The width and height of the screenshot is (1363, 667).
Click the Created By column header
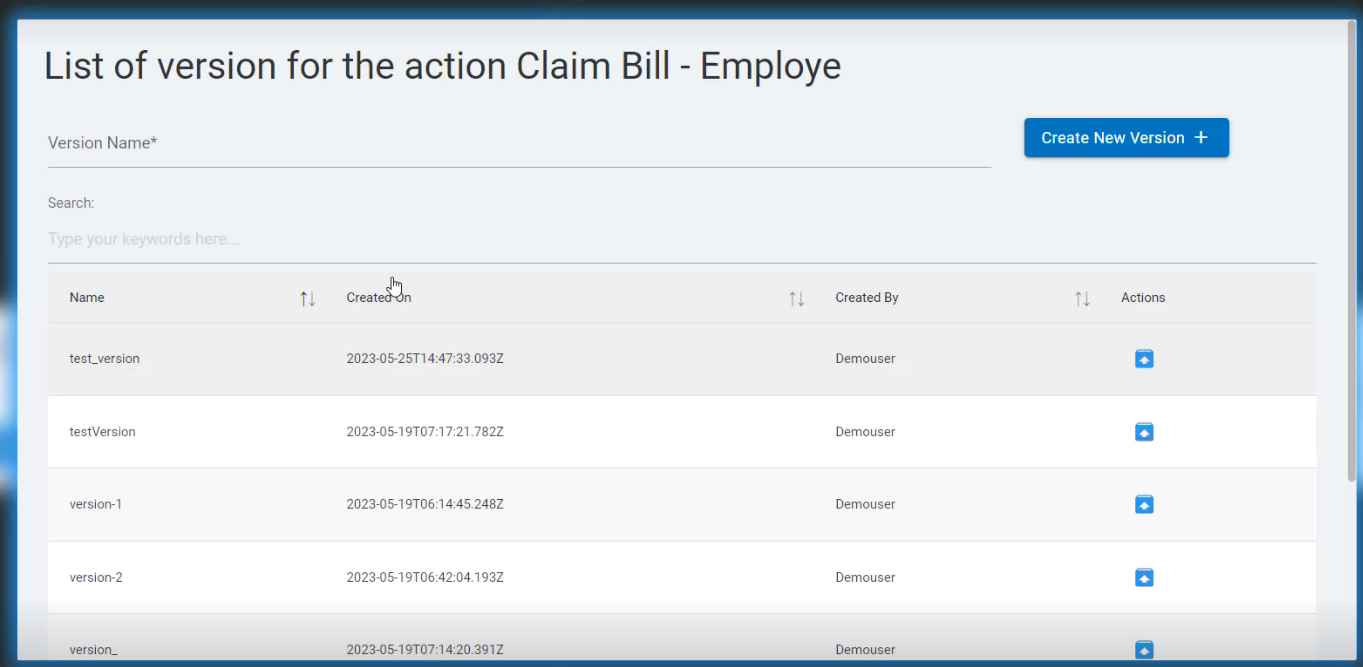(867, 298)
